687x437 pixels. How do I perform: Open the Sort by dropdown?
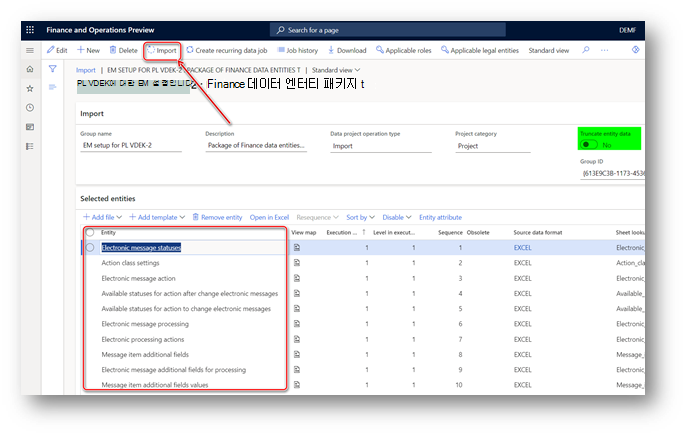[360, 217]
